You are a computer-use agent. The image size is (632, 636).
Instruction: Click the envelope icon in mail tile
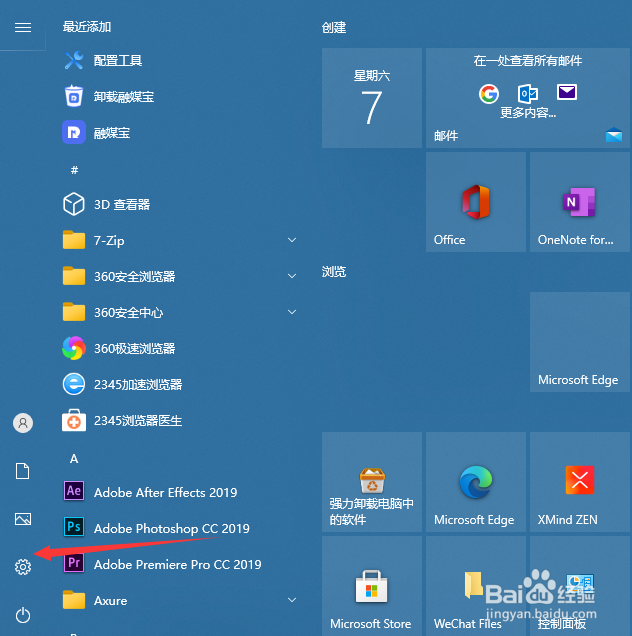(567, 92)
